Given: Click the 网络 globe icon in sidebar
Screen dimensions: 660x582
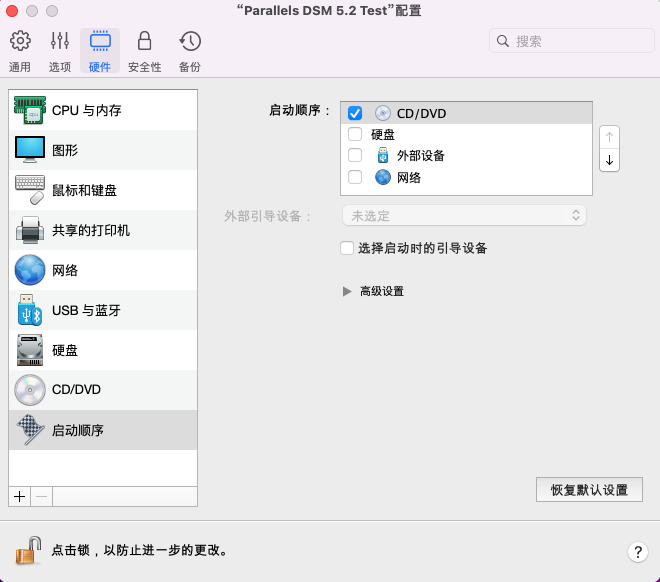Looking at the screenshot, I should pyautogui.click(x=29, y=270).
